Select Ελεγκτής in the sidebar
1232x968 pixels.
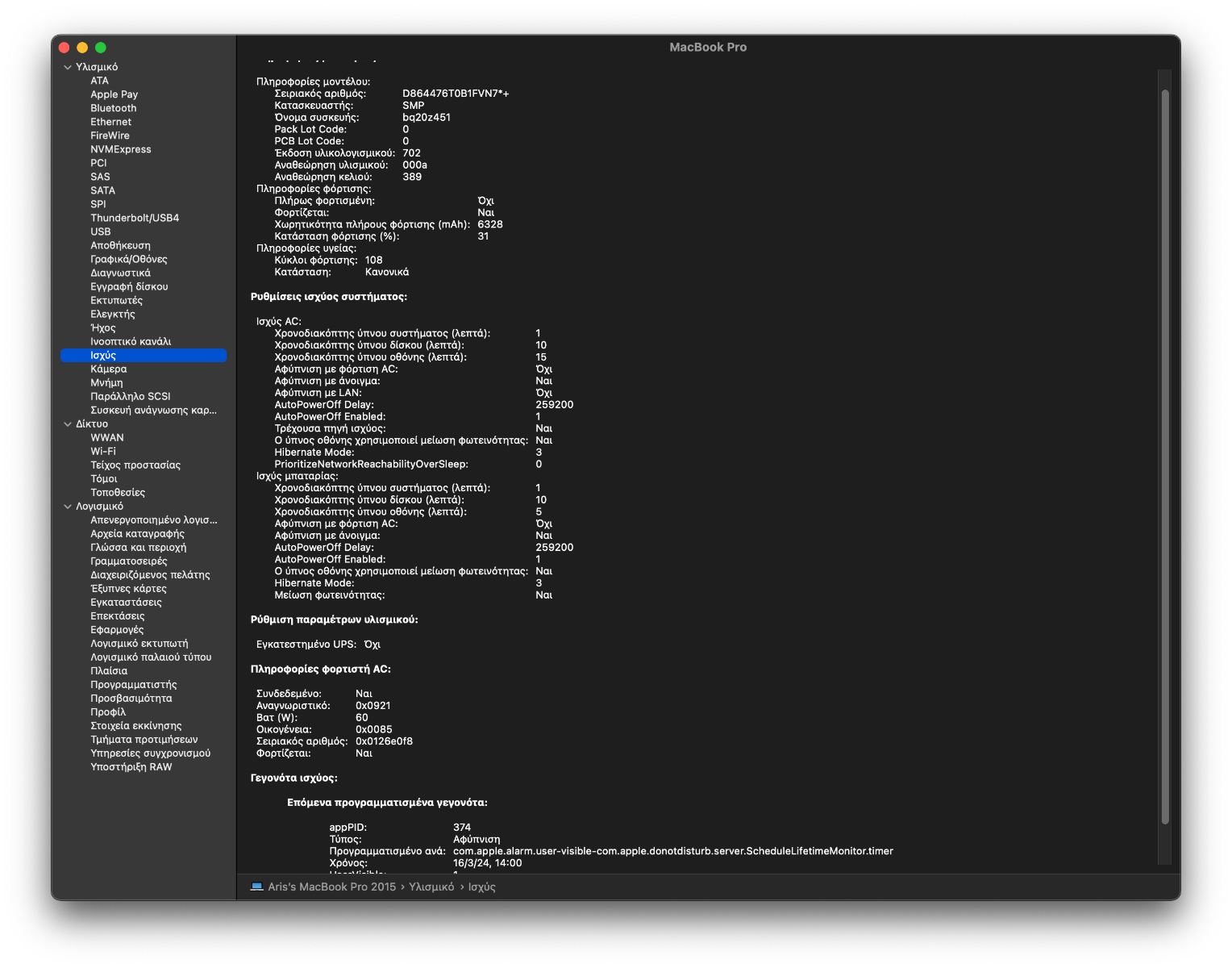point(112,314)
